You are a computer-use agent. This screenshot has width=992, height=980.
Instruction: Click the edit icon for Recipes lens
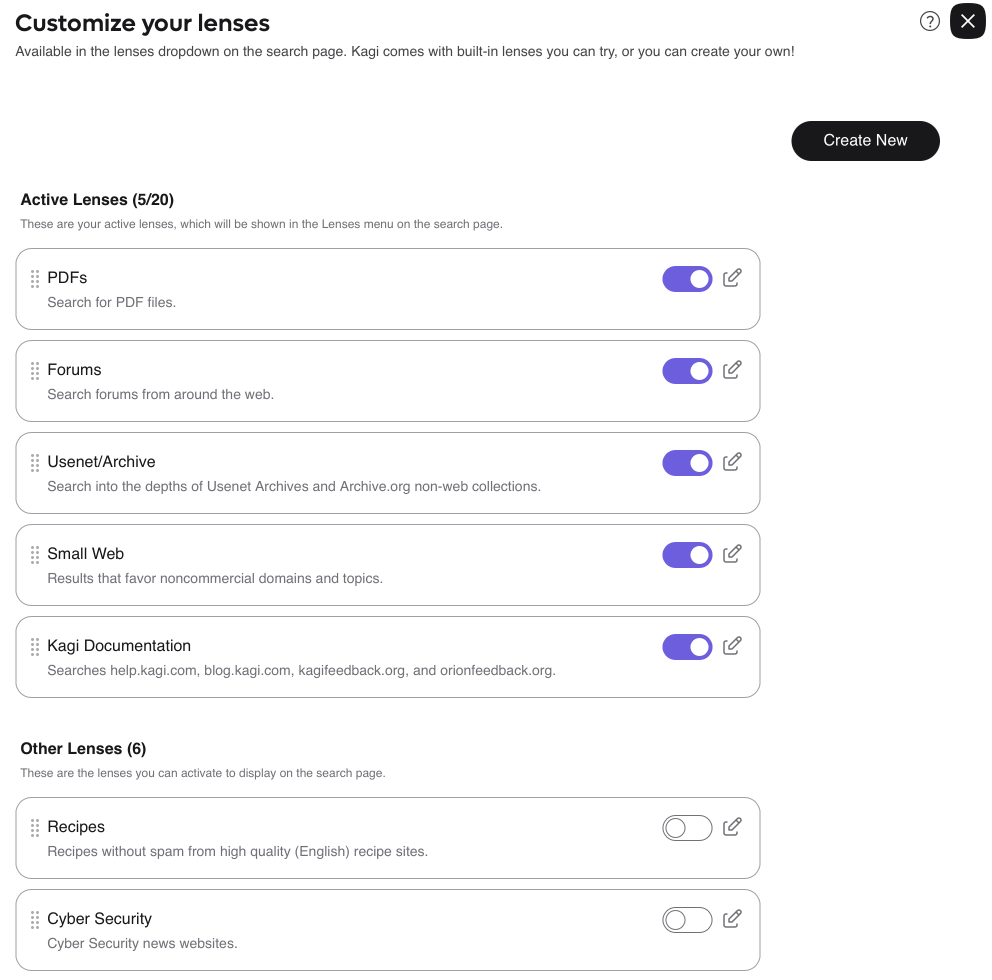tap(732, 827)
